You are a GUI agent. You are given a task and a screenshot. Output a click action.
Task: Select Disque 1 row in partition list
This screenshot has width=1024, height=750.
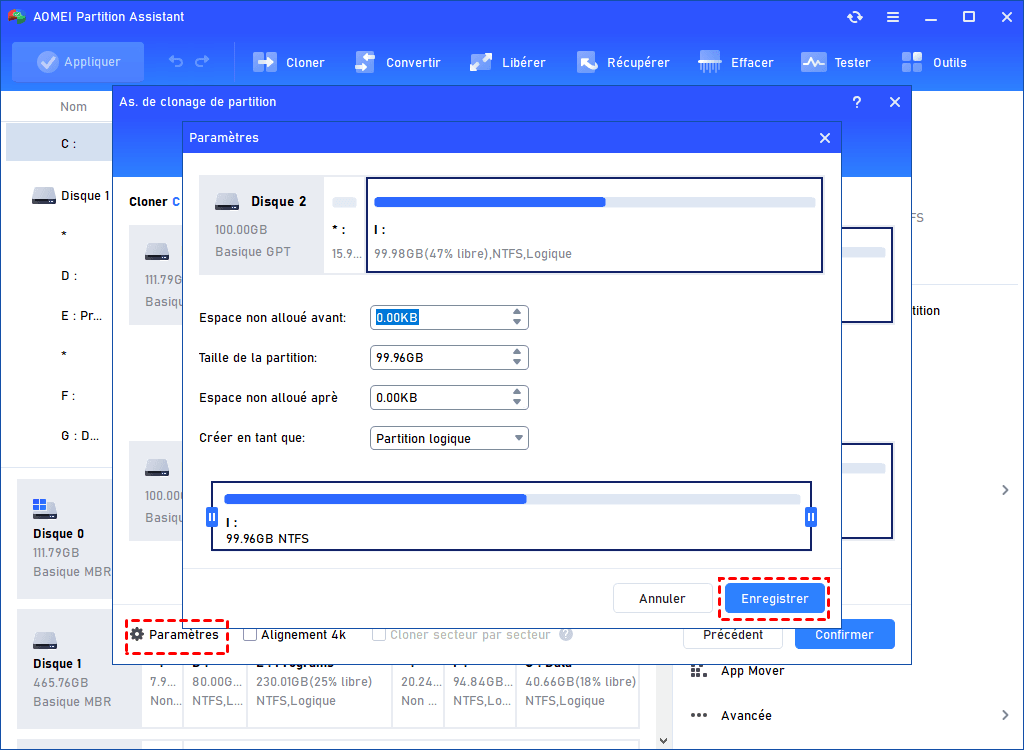[71, 195]
